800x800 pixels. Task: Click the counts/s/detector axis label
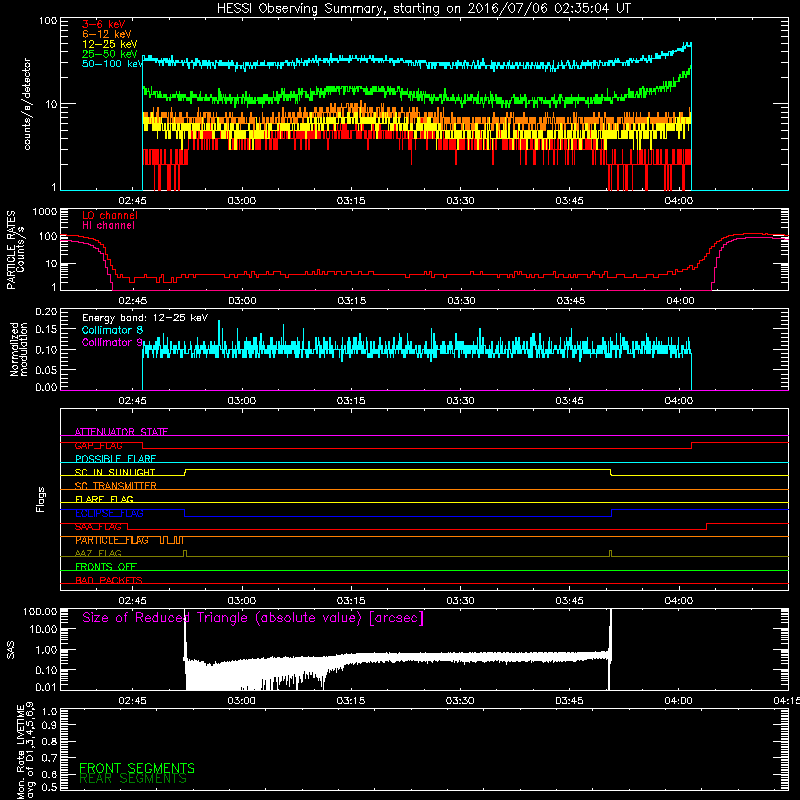pyautogui.click(x=27, y=104)
